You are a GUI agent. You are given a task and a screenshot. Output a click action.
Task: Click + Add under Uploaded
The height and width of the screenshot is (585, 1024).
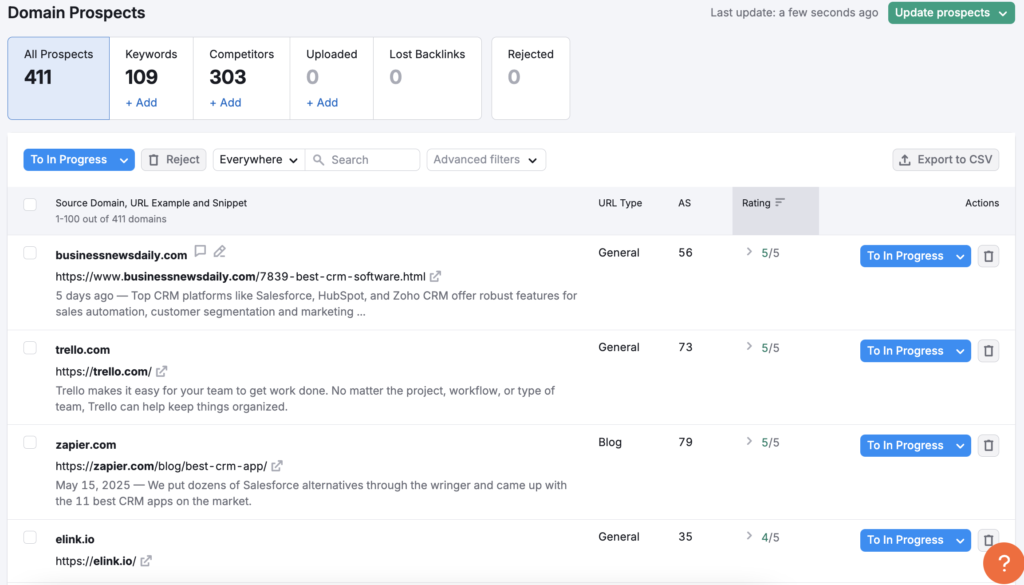click(x=322, y=103)
